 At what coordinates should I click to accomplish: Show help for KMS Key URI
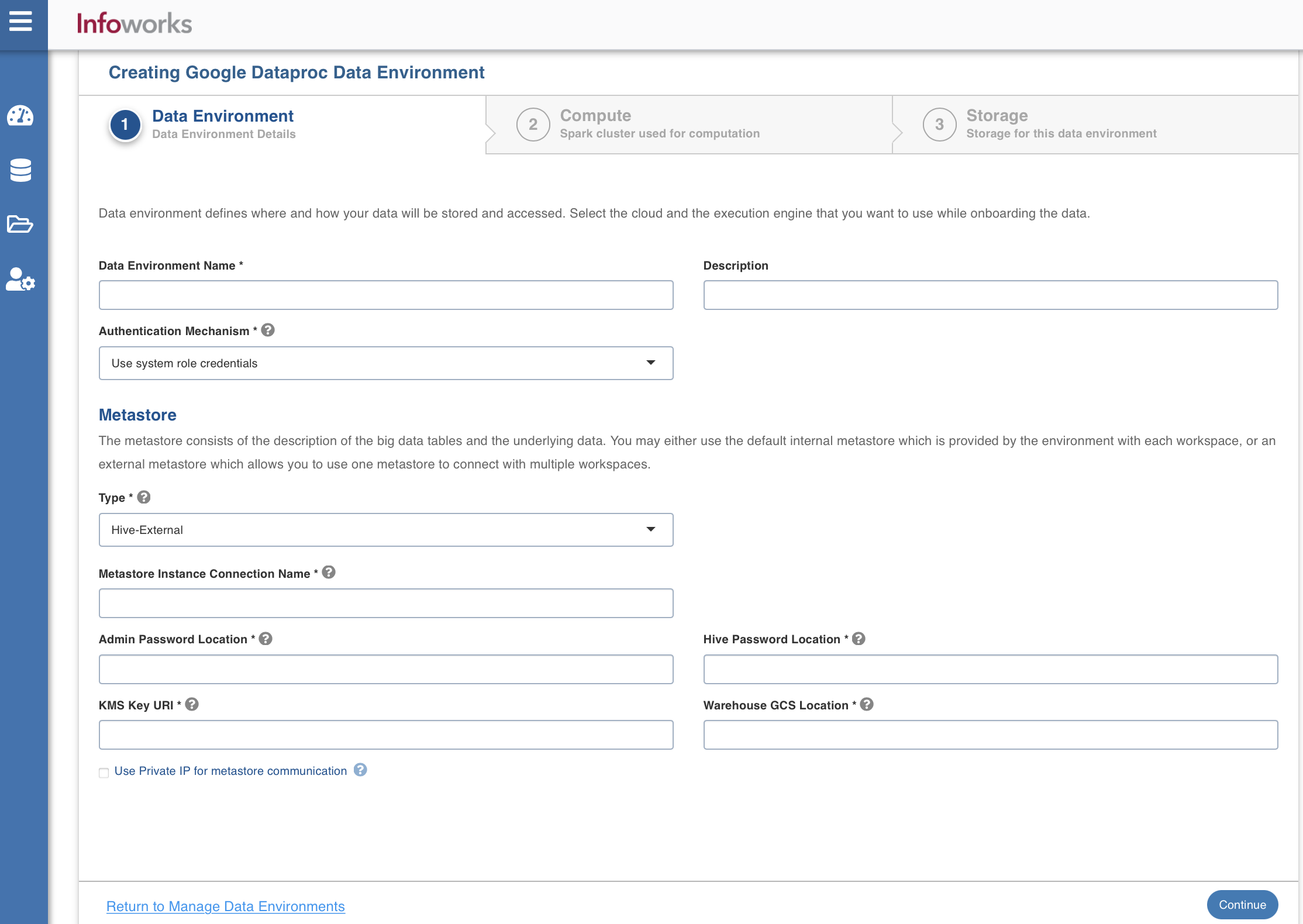(192, 705)
